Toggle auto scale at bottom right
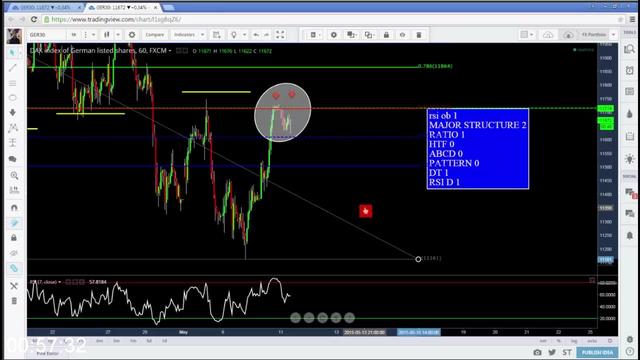 [x=592, y=341]
